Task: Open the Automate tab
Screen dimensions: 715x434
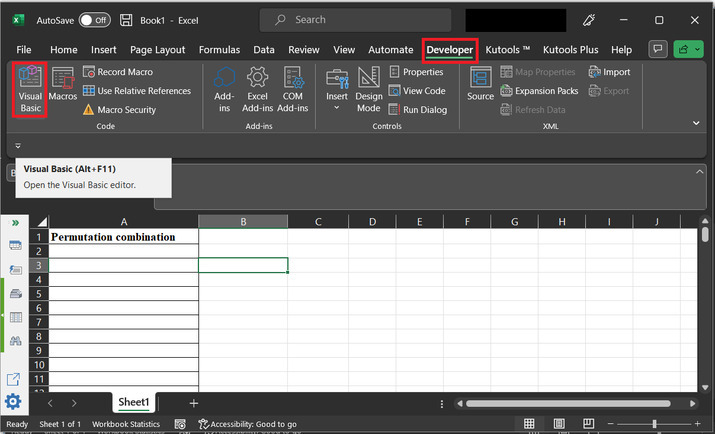Action: coord(391,50)
